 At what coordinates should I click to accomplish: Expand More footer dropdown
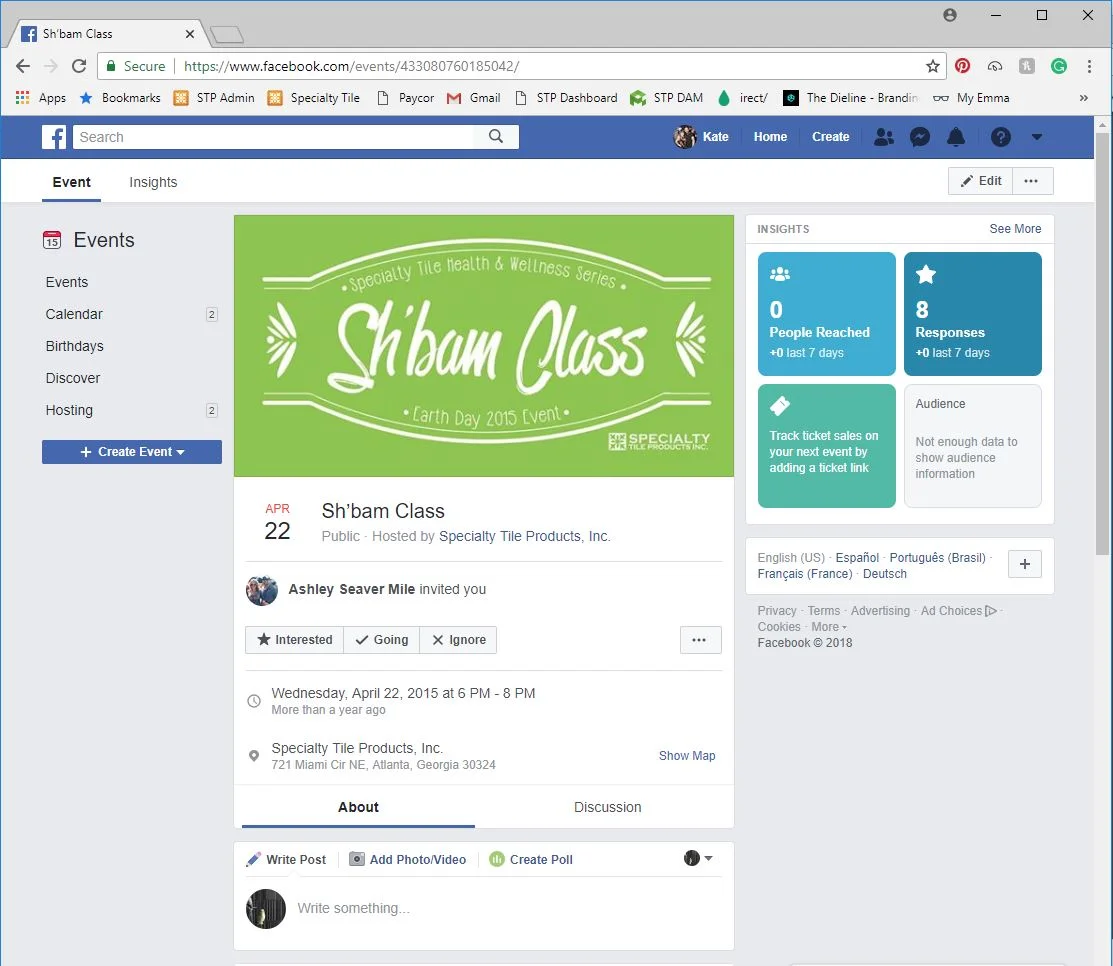tap(828, 627)
